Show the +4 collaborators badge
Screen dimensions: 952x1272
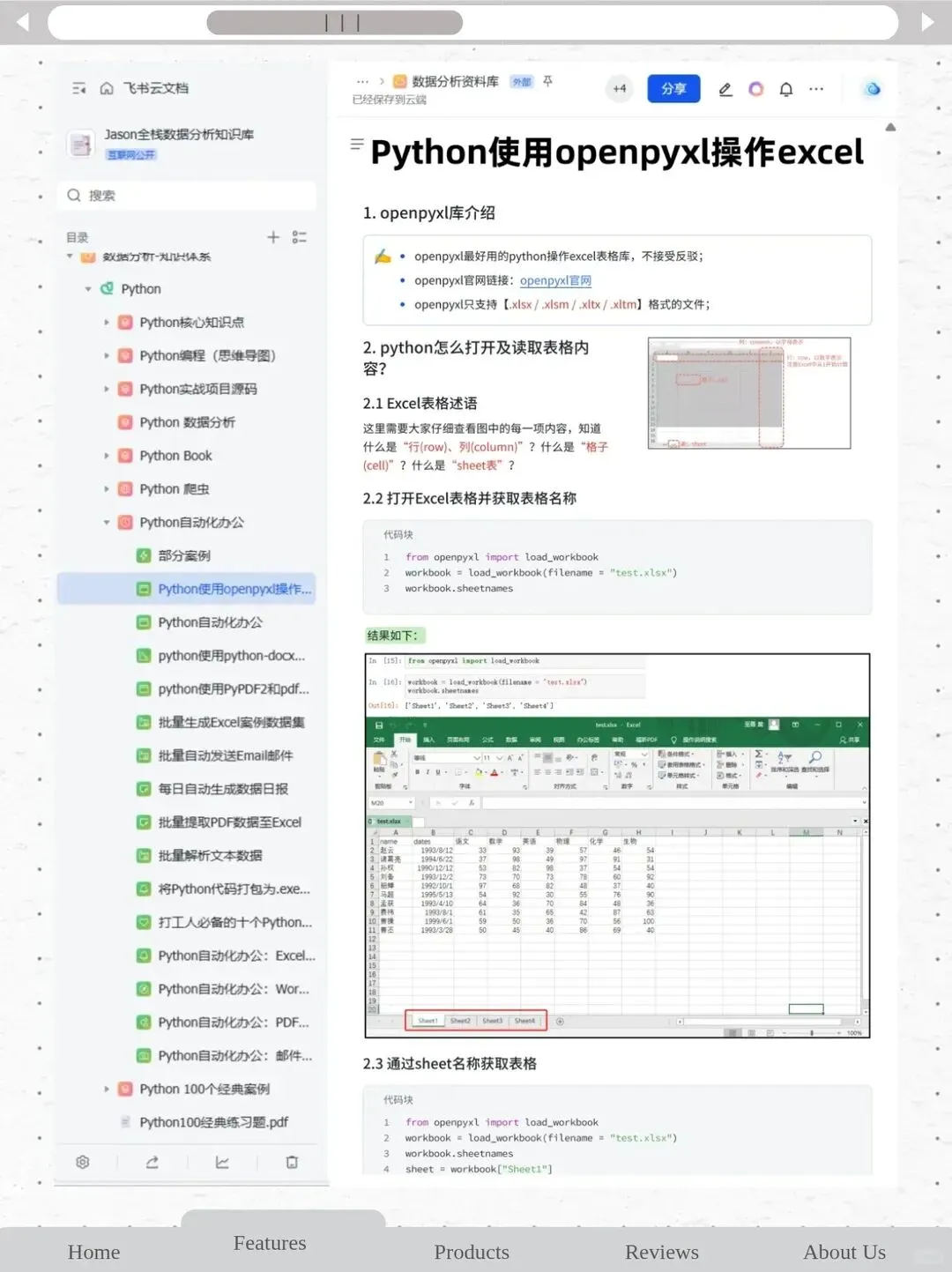click(620, 89)
